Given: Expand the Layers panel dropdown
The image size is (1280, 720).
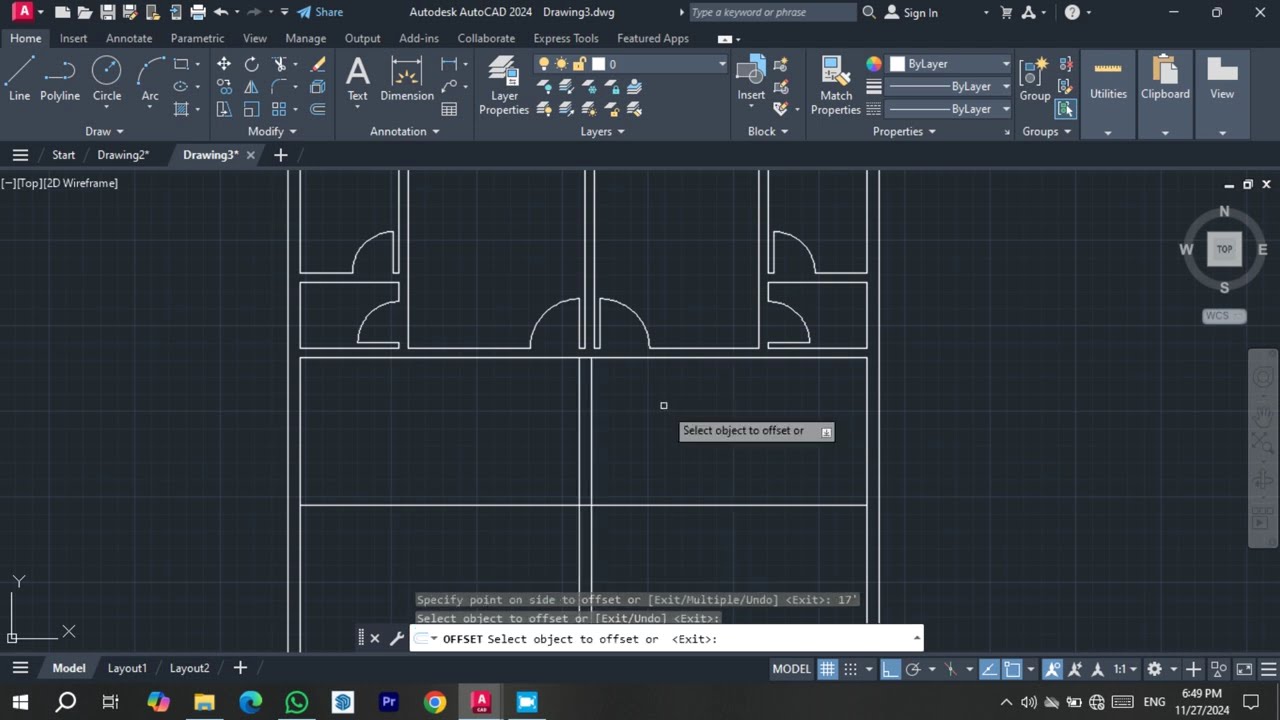Looking at the screenshot, I should [x=603, y=131].
